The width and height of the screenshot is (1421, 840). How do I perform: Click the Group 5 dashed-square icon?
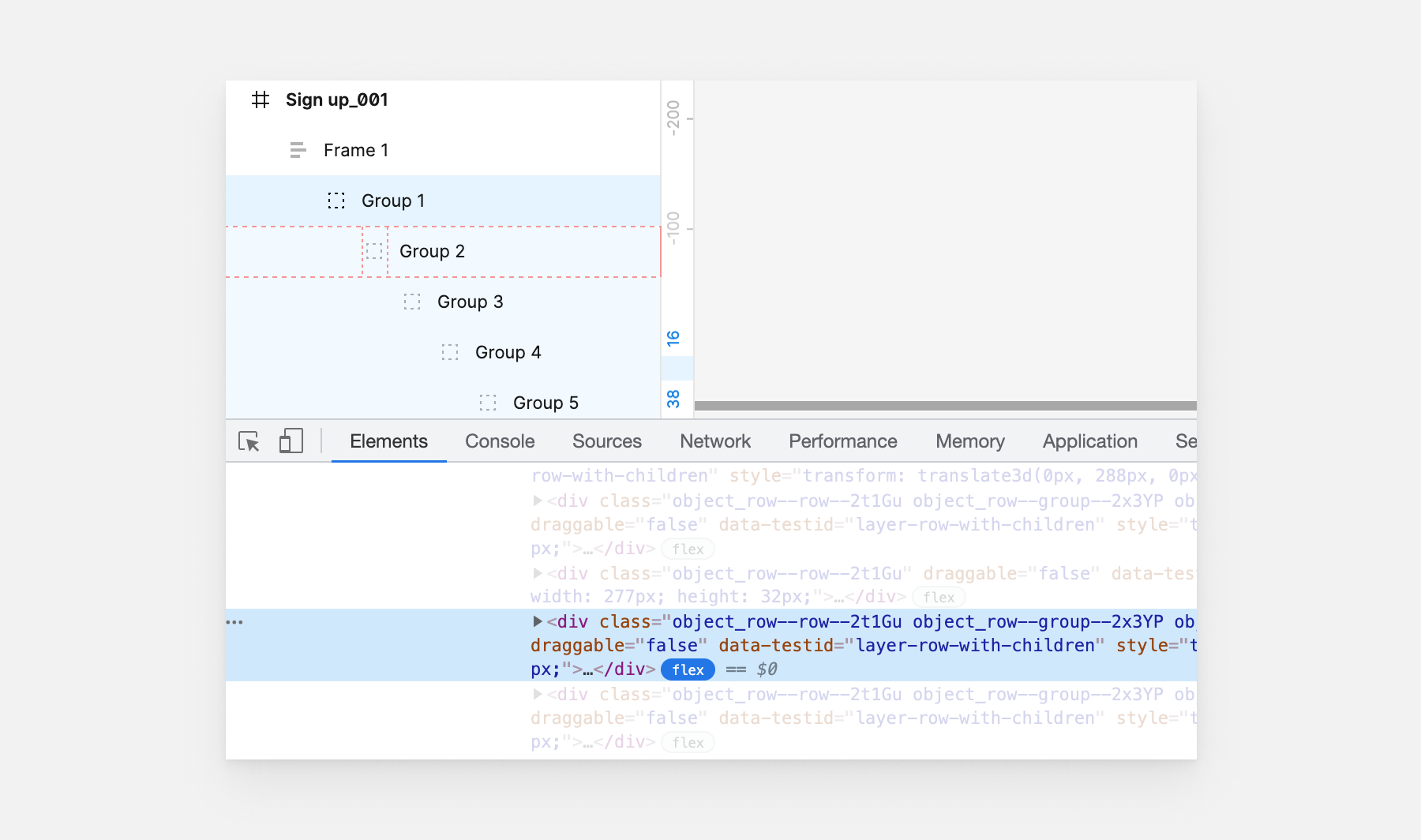[488, 403]
